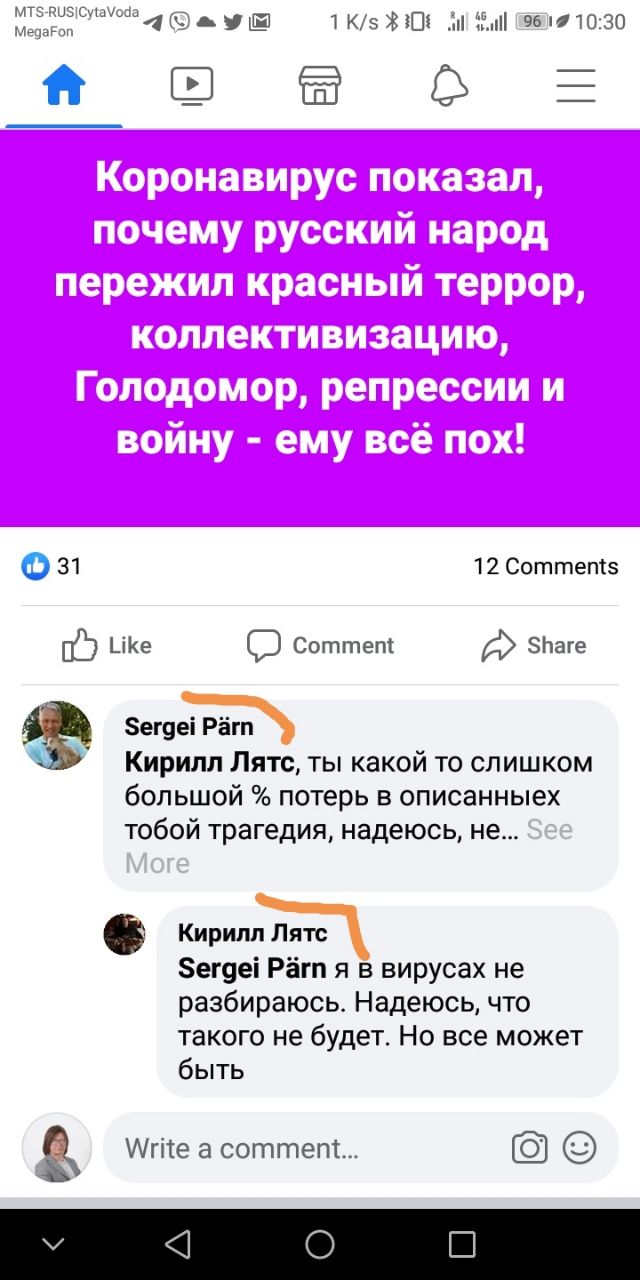Open the Marketplace storefront icon
The width and height of the screenshot is (640, 1280).
[x=320, y=86]
